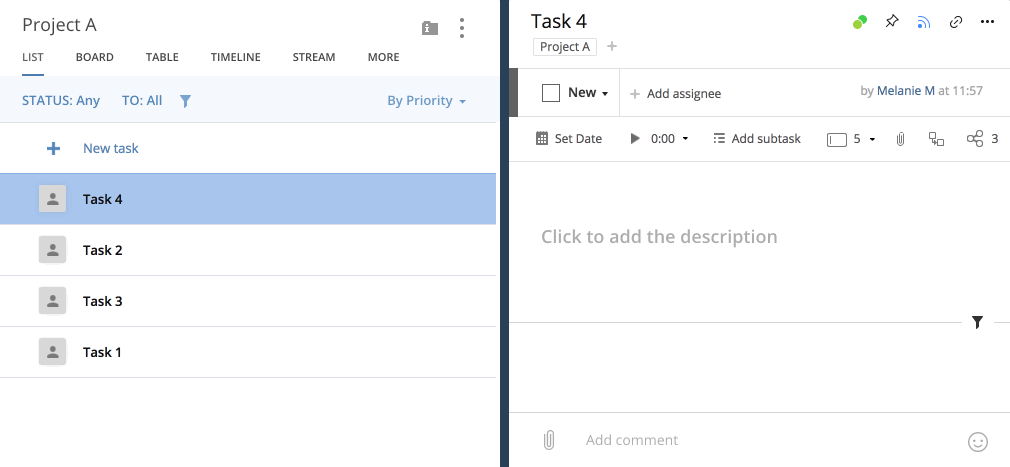Expand the New status dropdown
Viewport: 1010px width, 467px height.
click(588, 93)
